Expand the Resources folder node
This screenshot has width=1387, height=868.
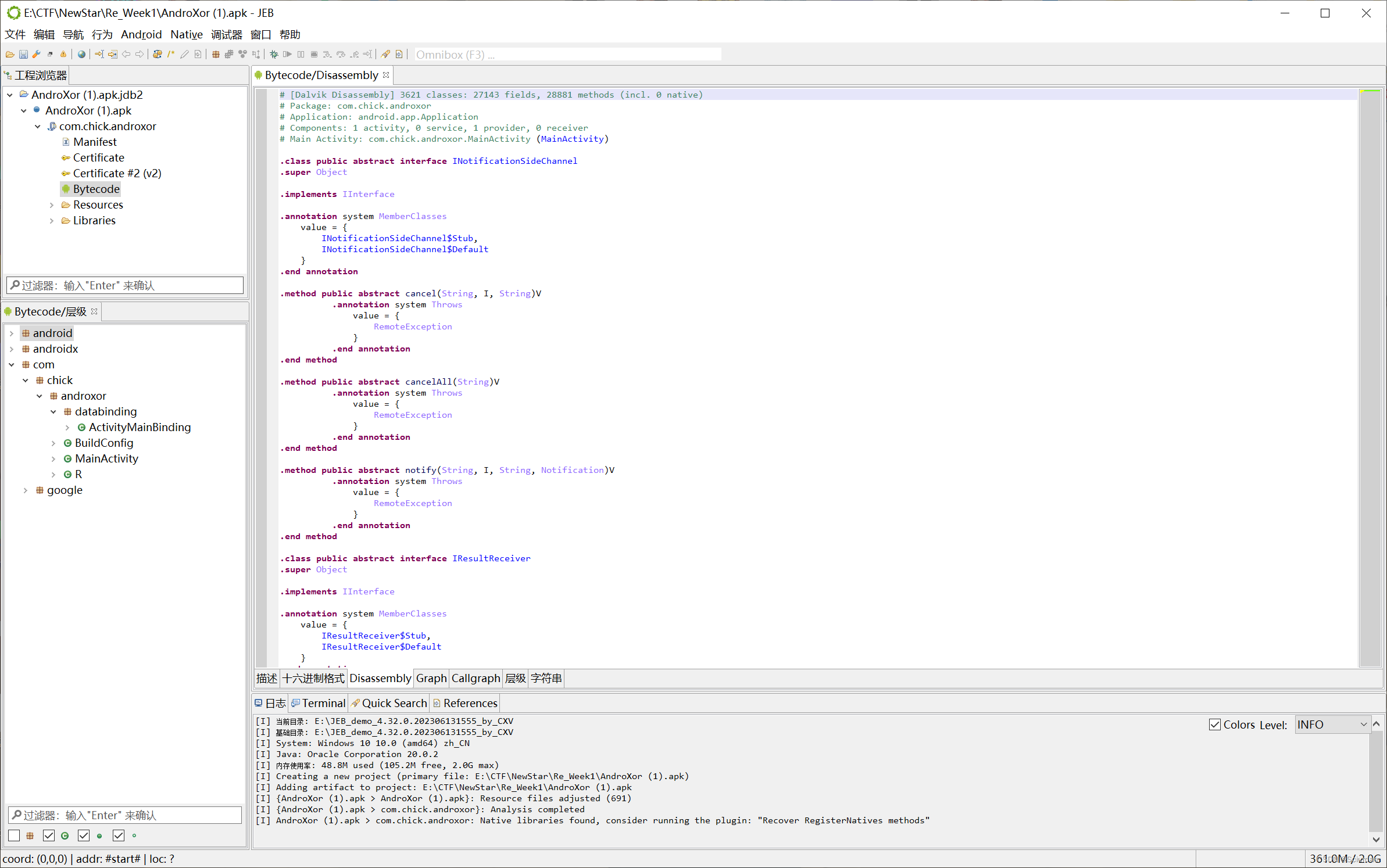pos(52,205)
